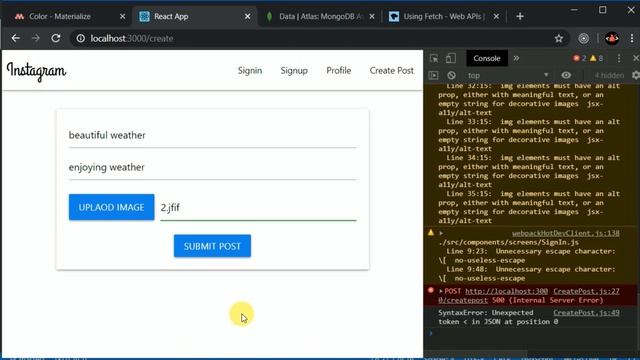Open the Create Post nav link
The height and width of the screenshot is (360, 640).
(391, 70)
